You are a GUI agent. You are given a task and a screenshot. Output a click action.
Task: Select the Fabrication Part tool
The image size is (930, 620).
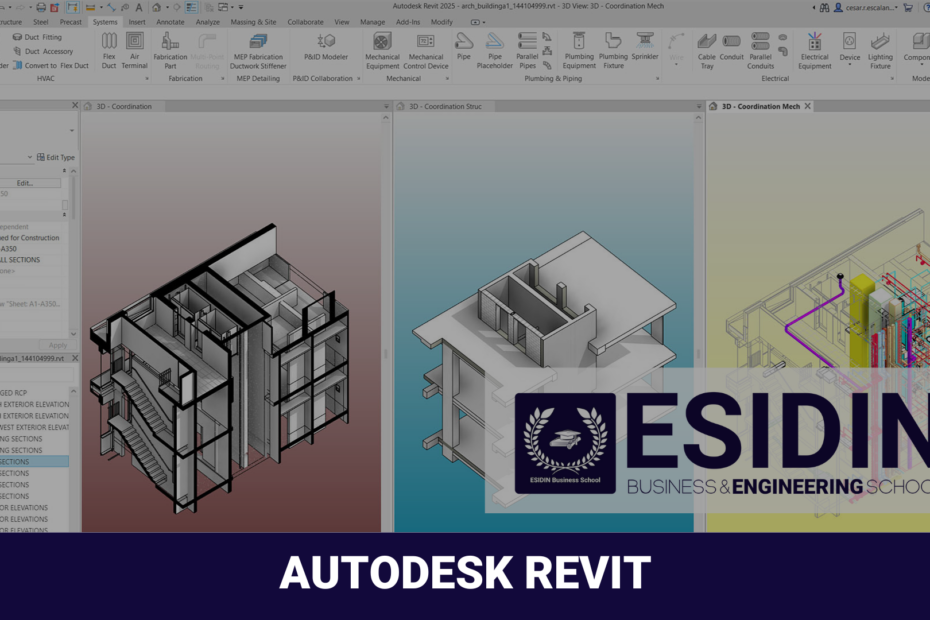170,48
